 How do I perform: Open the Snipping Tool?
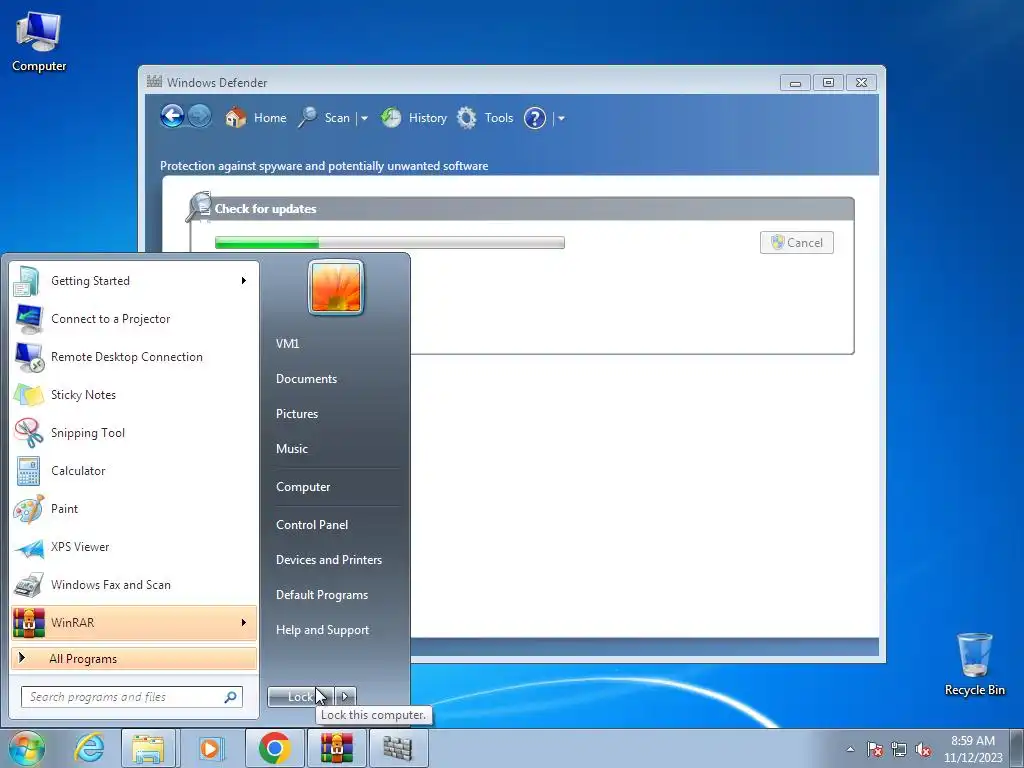pyautogui.click(x=133, y=432)
